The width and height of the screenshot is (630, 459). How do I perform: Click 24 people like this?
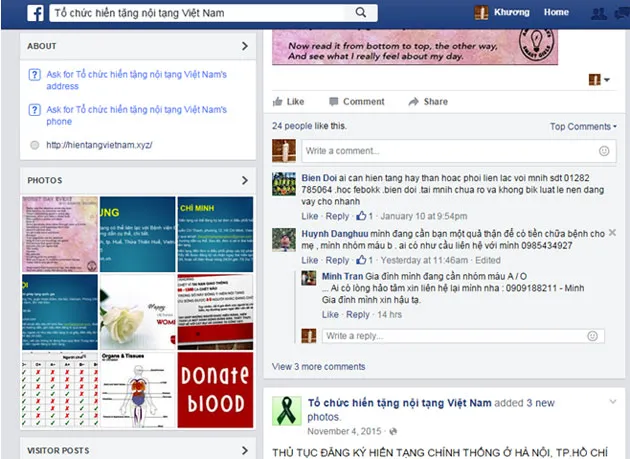coord(309,126)
